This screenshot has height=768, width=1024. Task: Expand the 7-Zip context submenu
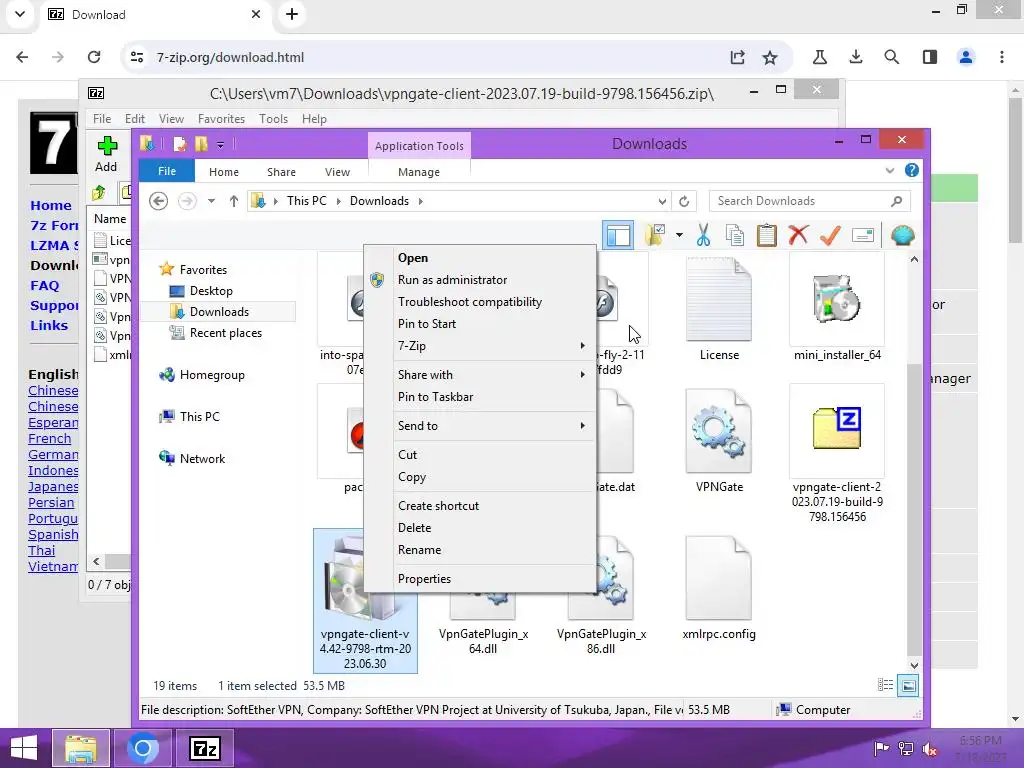(480, 345)
